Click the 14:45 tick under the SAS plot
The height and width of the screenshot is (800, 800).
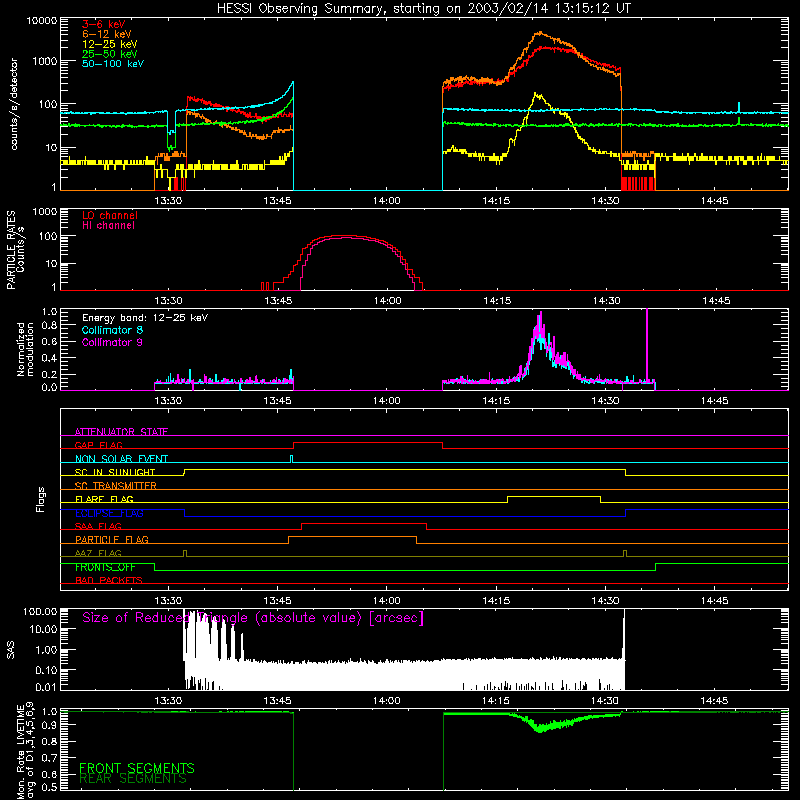[x=714, y=701]
